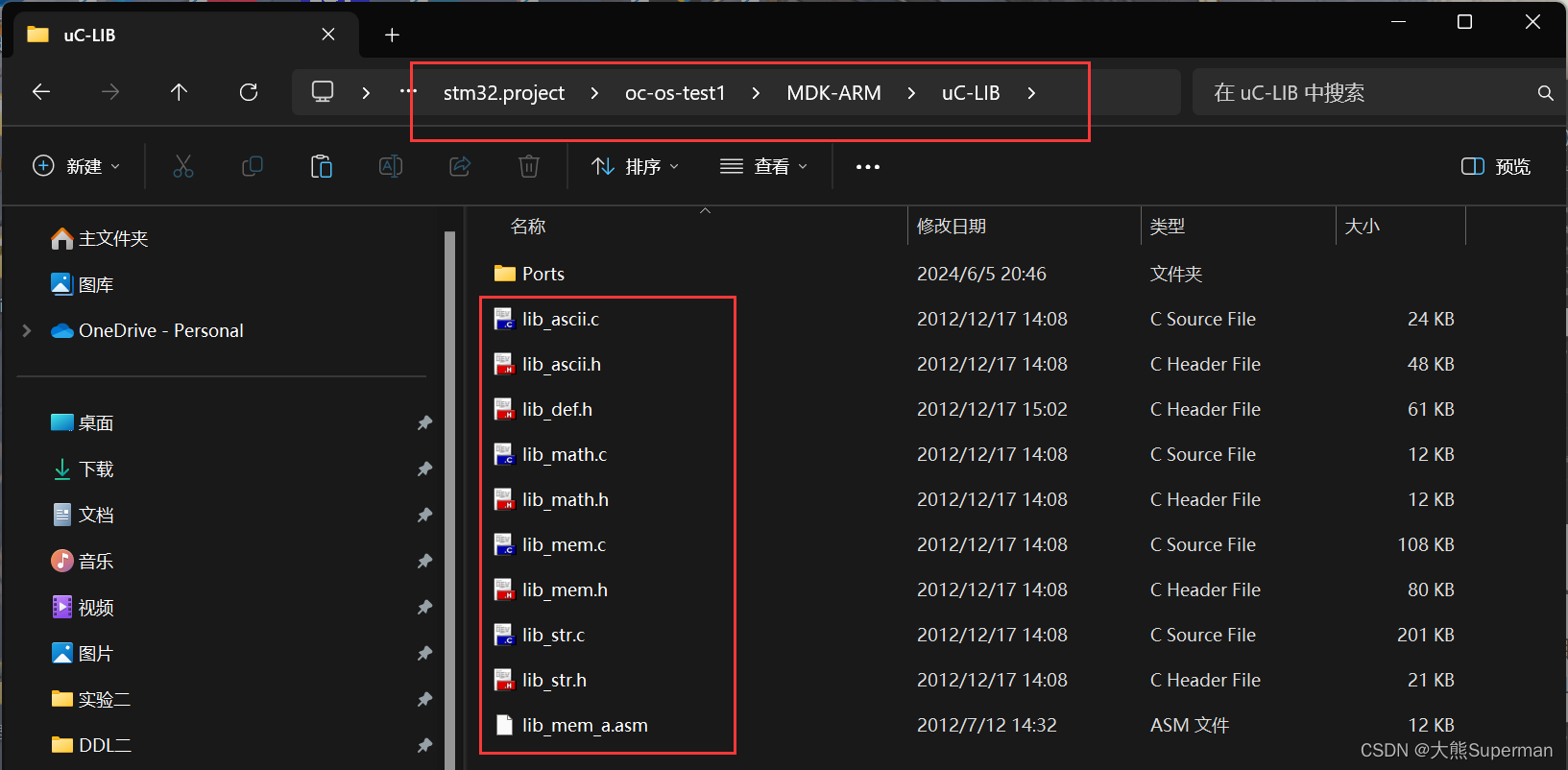The height and width of the screenshot is (770, 1568).
Task: Toggle the Preview pane
Action: coord(1496,167)
